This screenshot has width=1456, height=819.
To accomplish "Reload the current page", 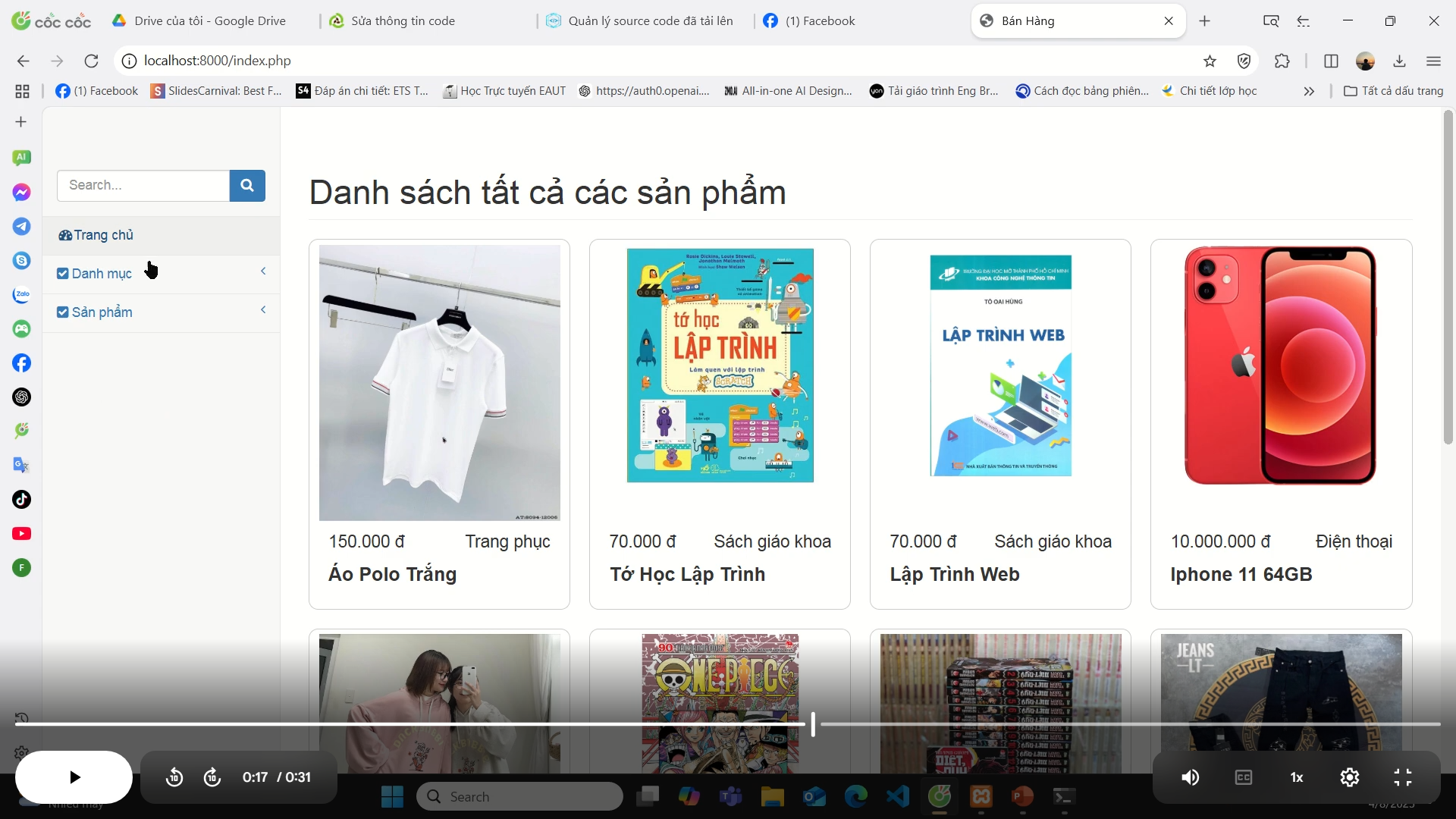I will 91,61.
